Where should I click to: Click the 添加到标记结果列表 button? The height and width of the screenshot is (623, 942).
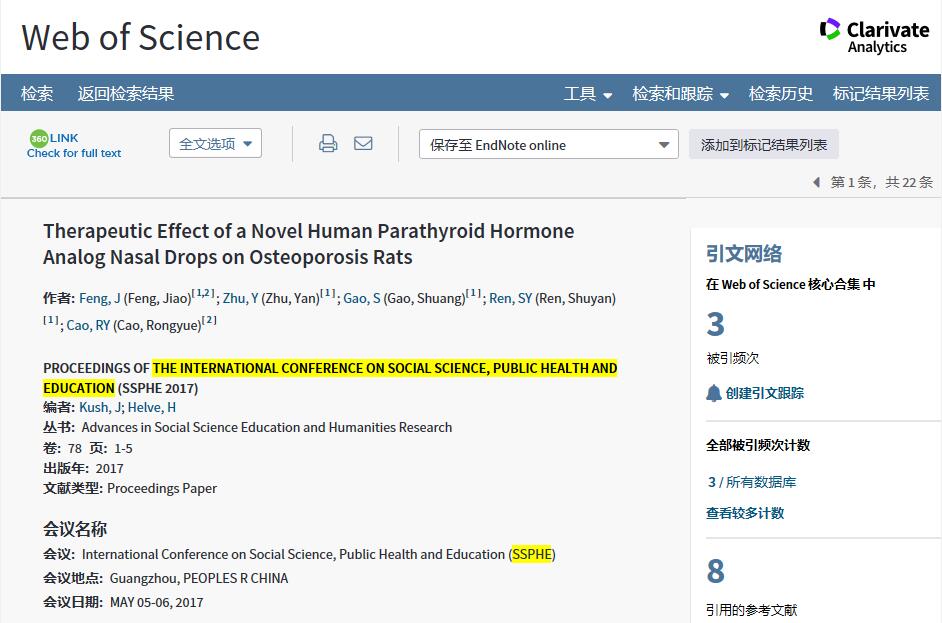click(764, 145)
